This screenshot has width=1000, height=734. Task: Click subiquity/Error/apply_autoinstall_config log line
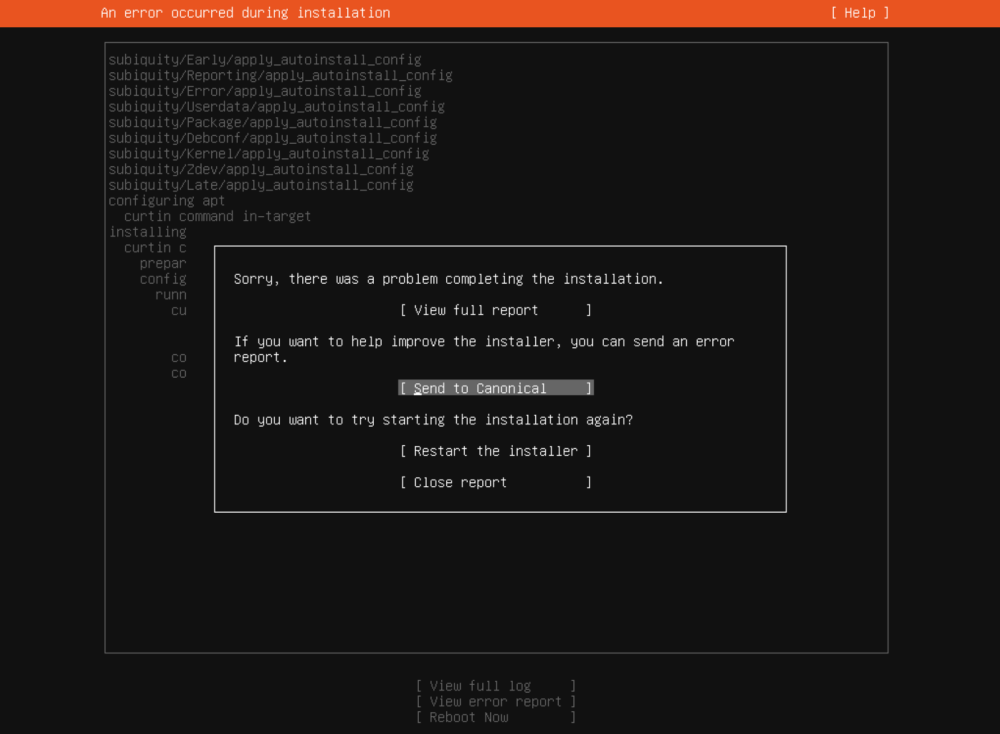click(x=265, y=91)
